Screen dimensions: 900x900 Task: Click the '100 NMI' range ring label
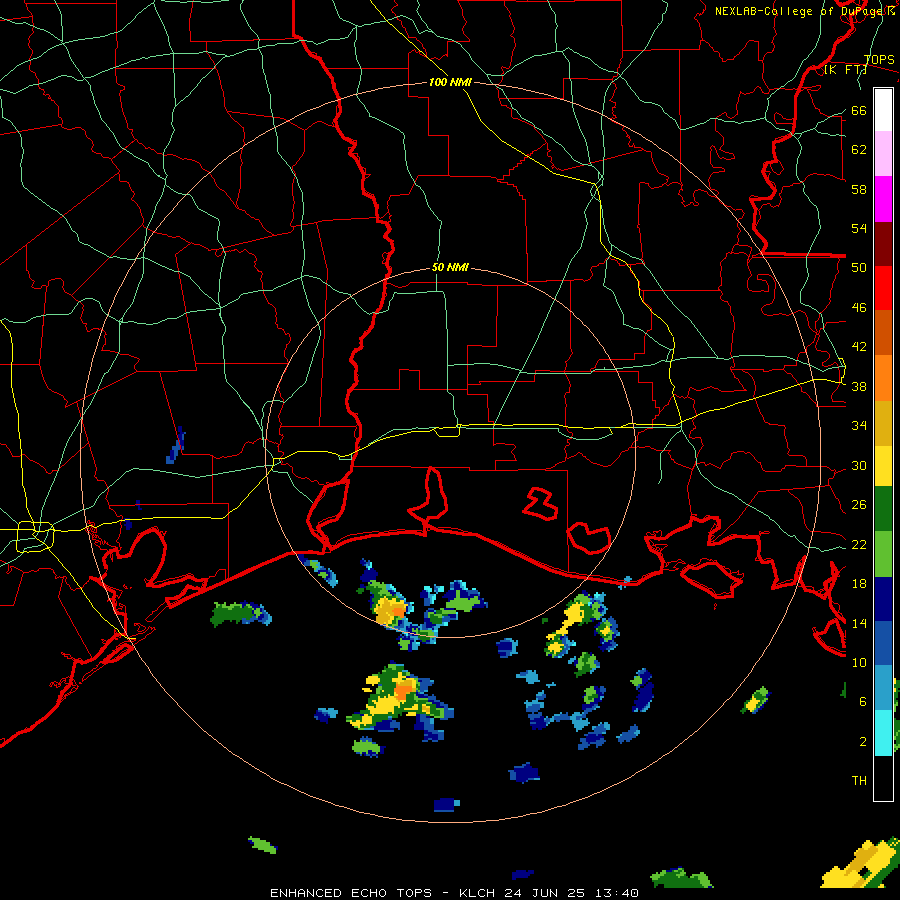point(450,82)
